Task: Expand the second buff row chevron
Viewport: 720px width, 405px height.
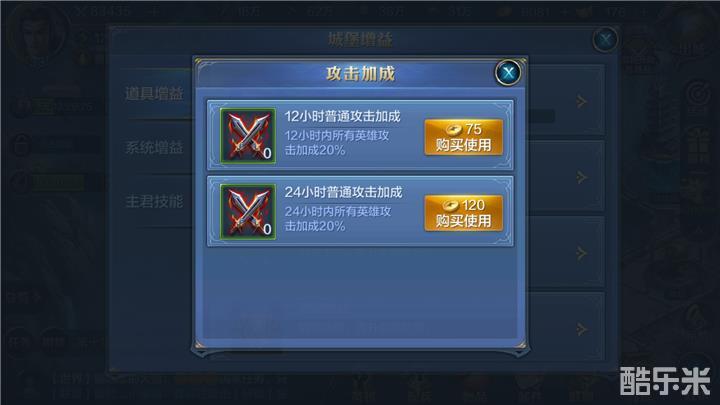Action: pyautogui.click(x=581, y=177)
